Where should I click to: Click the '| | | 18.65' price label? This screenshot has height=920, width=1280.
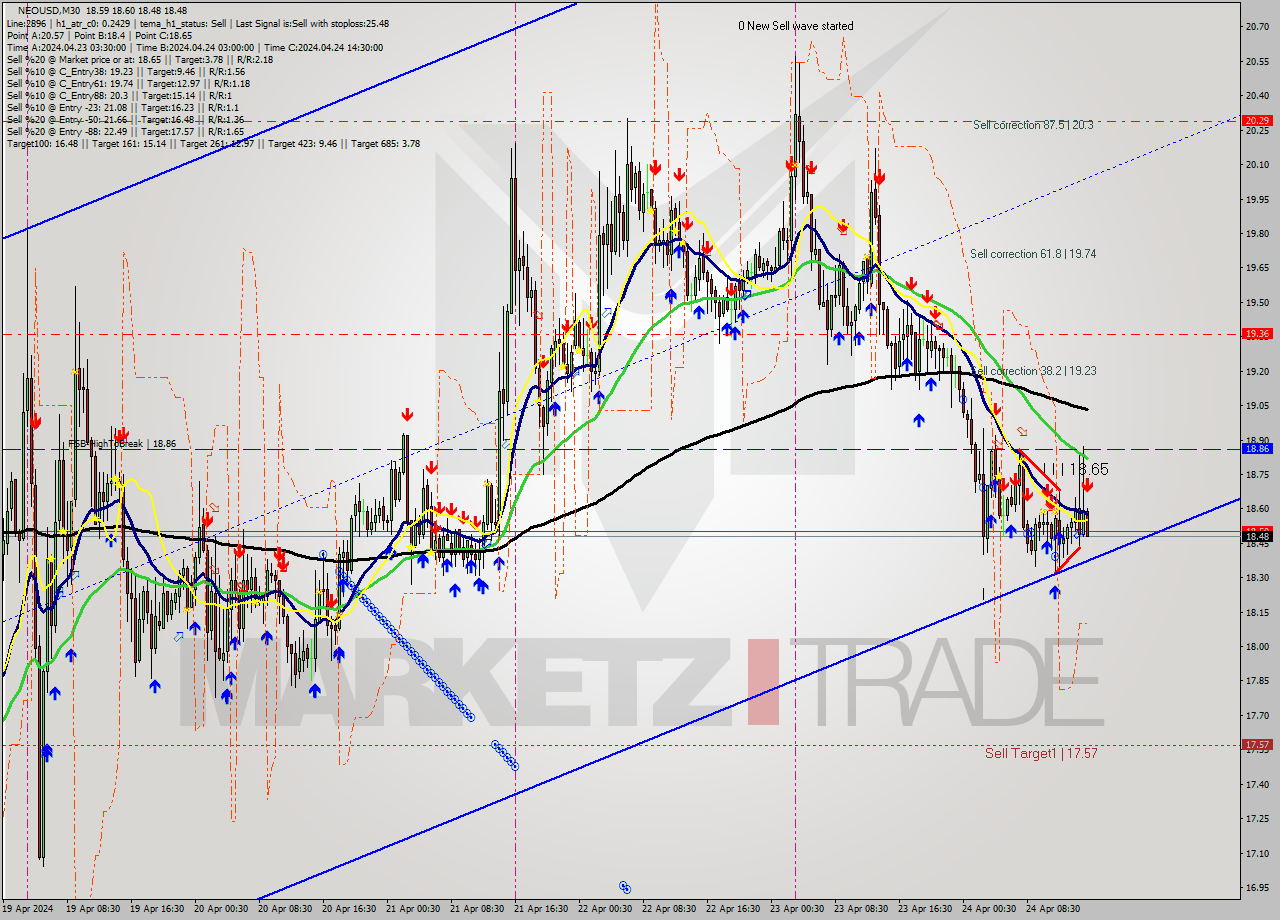click(1079, 469)
